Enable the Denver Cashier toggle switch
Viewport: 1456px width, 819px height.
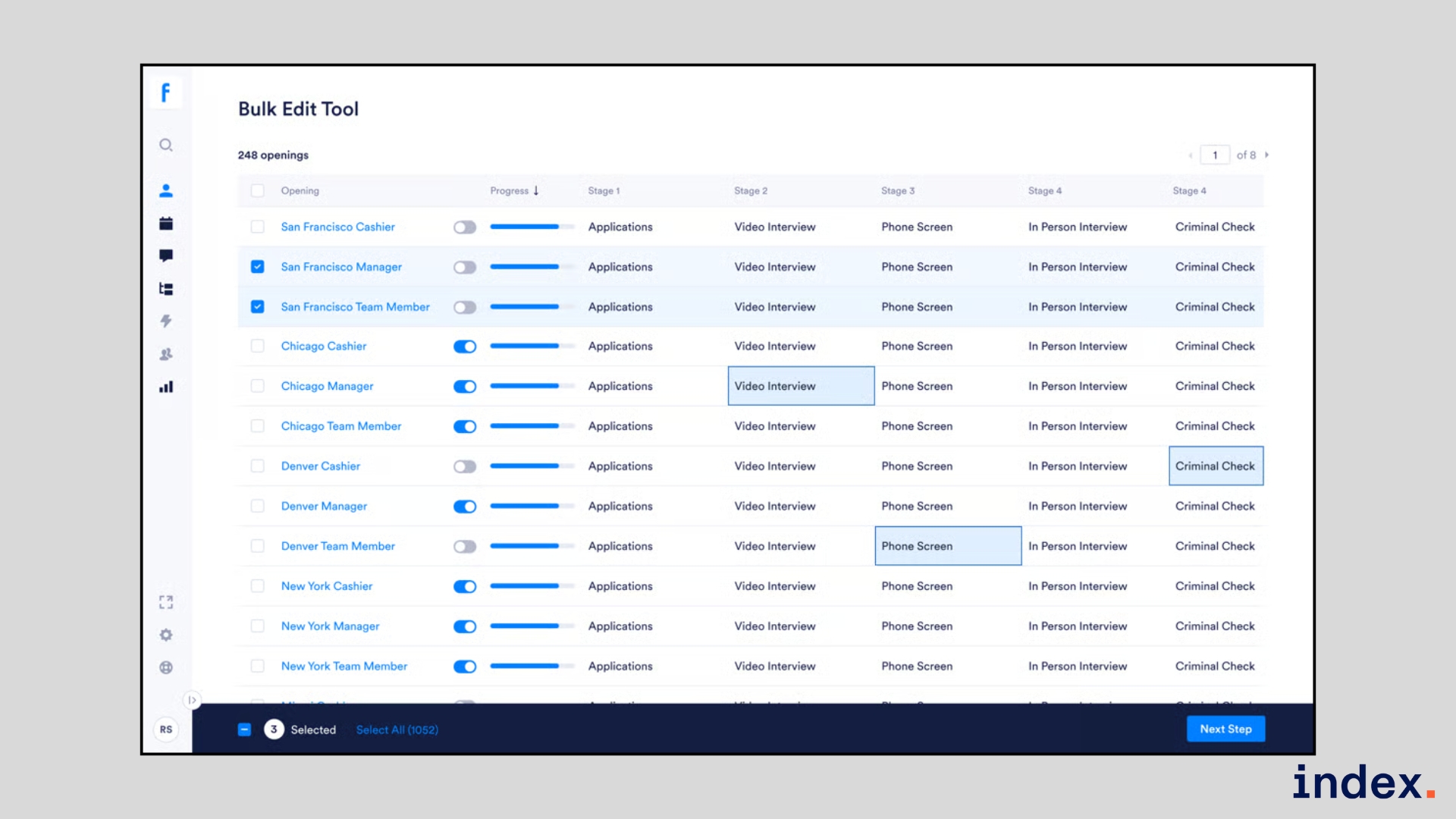[x=464, y=466]
